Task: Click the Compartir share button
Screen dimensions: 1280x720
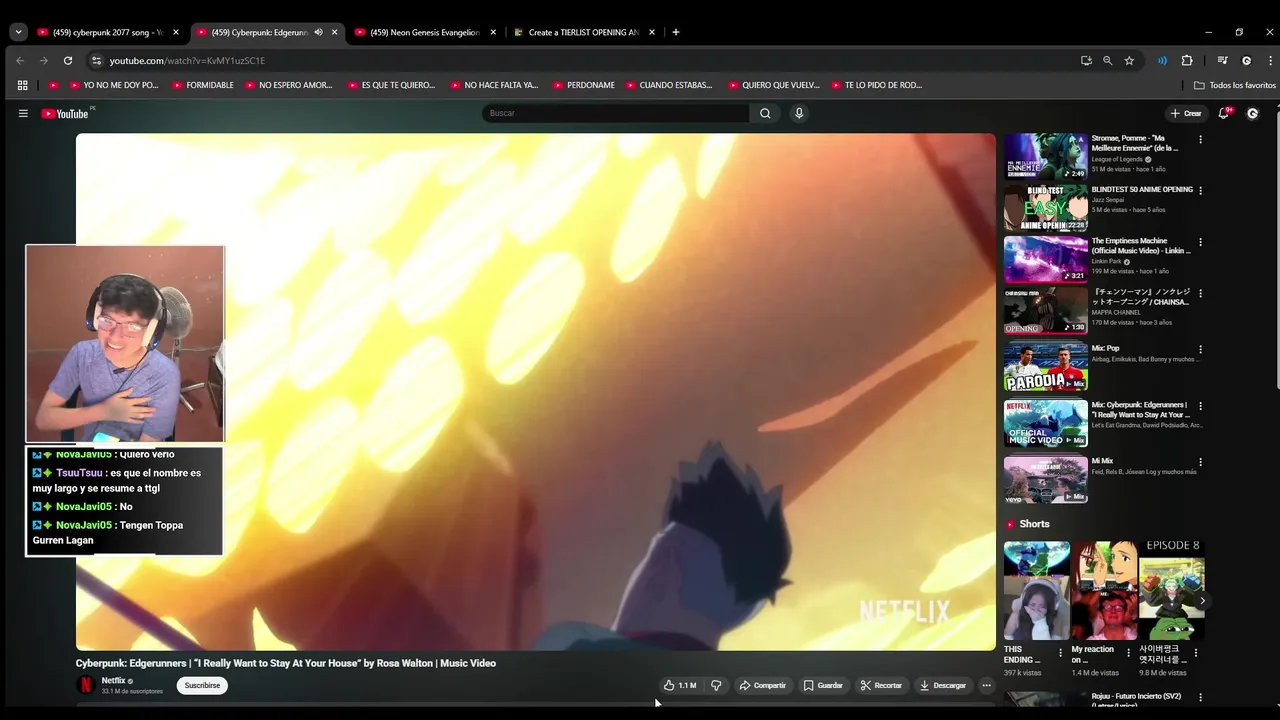Action: [x=763, y=685]
